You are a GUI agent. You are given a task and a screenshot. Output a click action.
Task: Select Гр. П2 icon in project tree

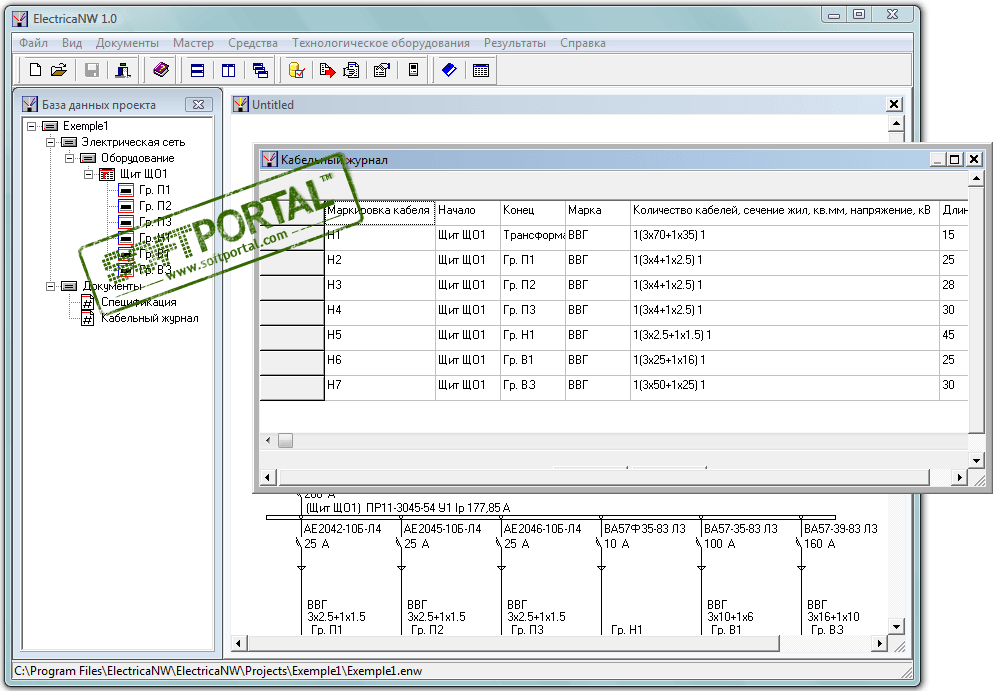(x=126, y=206)
